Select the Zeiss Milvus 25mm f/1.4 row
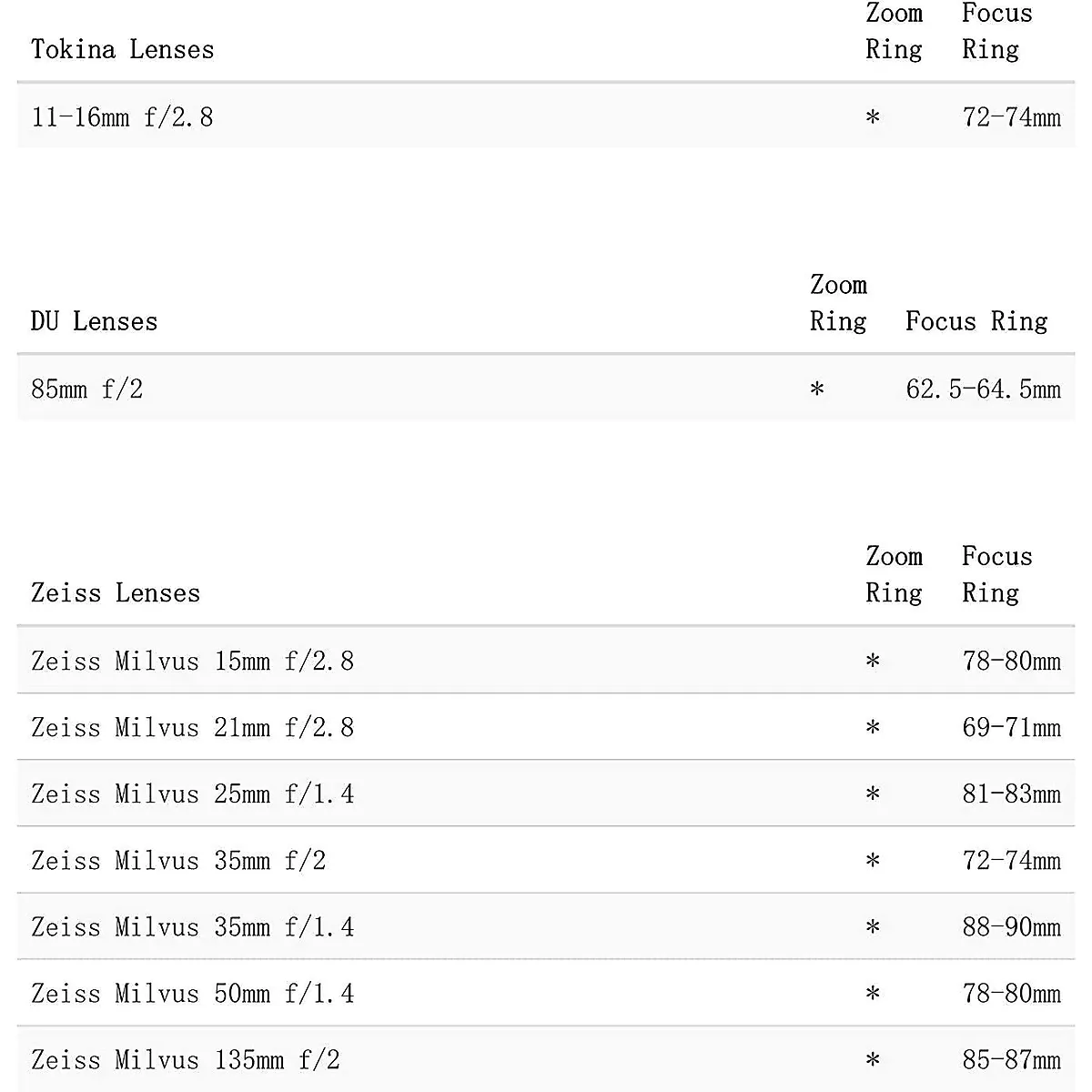The image size is (1092, 1092). point(192,794)
